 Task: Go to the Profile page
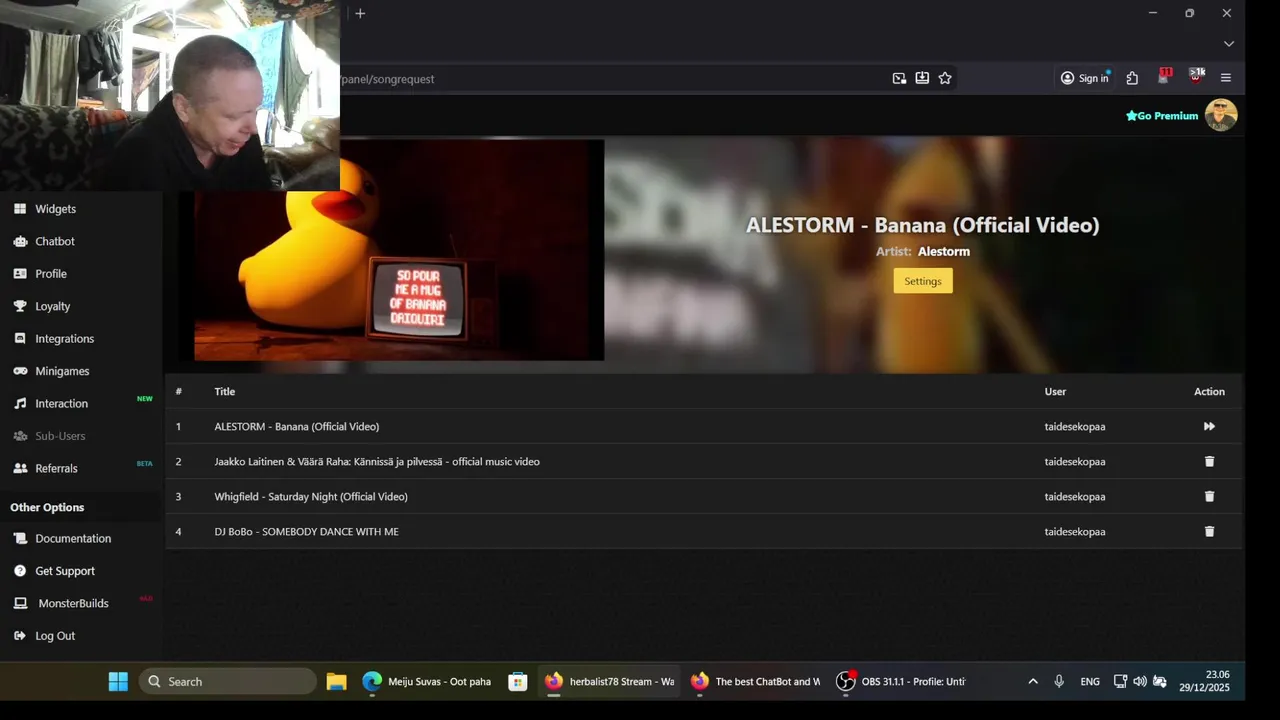(x=51, y=274)
